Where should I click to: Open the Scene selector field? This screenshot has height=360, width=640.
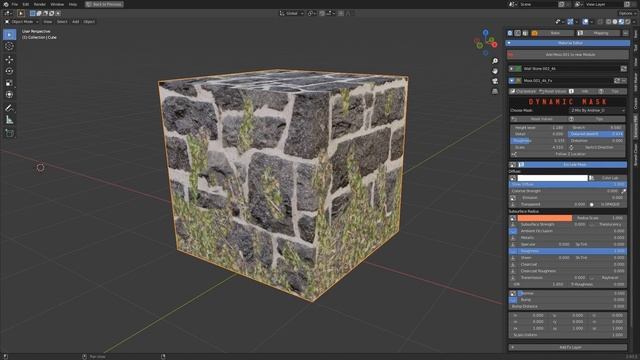pos(538,4)
